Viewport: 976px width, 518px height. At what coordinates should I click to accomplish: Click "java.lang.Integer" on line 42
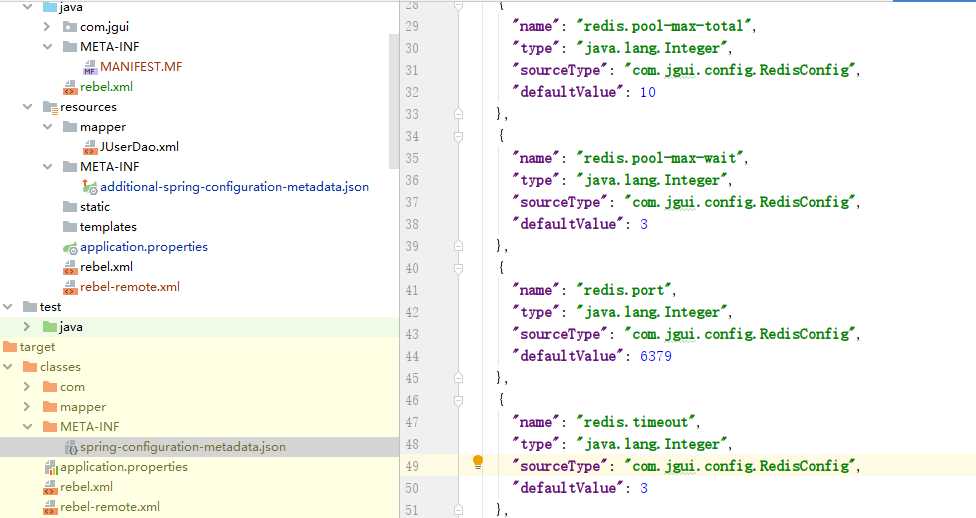click(x=652, y=313)
